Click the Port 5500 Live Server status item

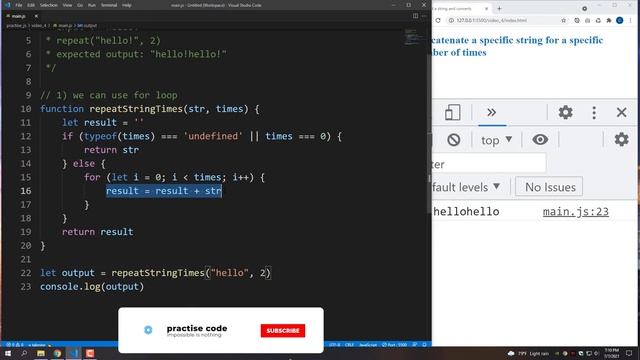click(394, 345)
